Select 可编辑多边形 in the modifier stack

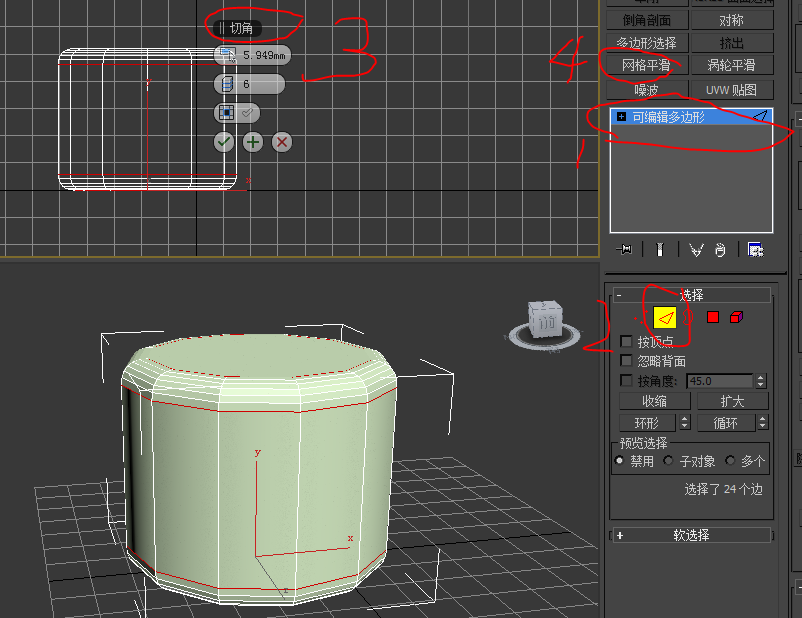(x=691, y=117)
